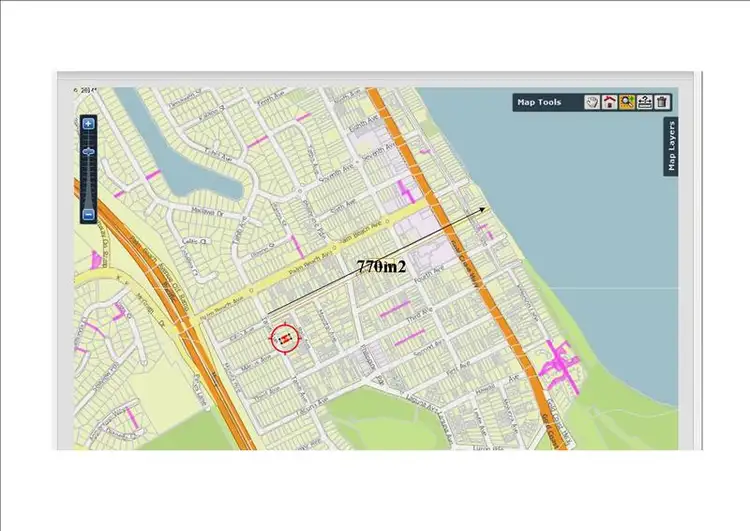Image resolution: width=750 pixels, height=531 pixels.
Task: Click the 770m2 measurement label
Action: tap(381, 268)
